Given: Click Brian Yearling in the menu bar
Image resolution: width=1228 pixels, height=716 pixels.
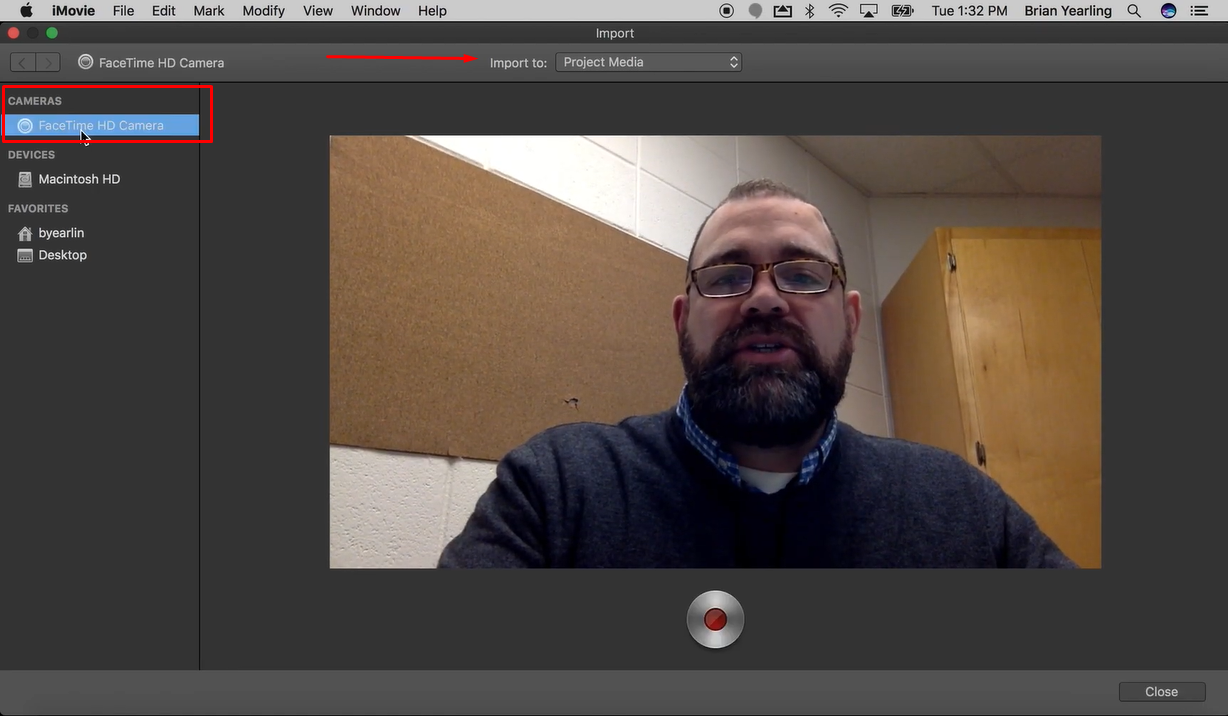Looking at the screenshot, I should tap(1067, 11).
